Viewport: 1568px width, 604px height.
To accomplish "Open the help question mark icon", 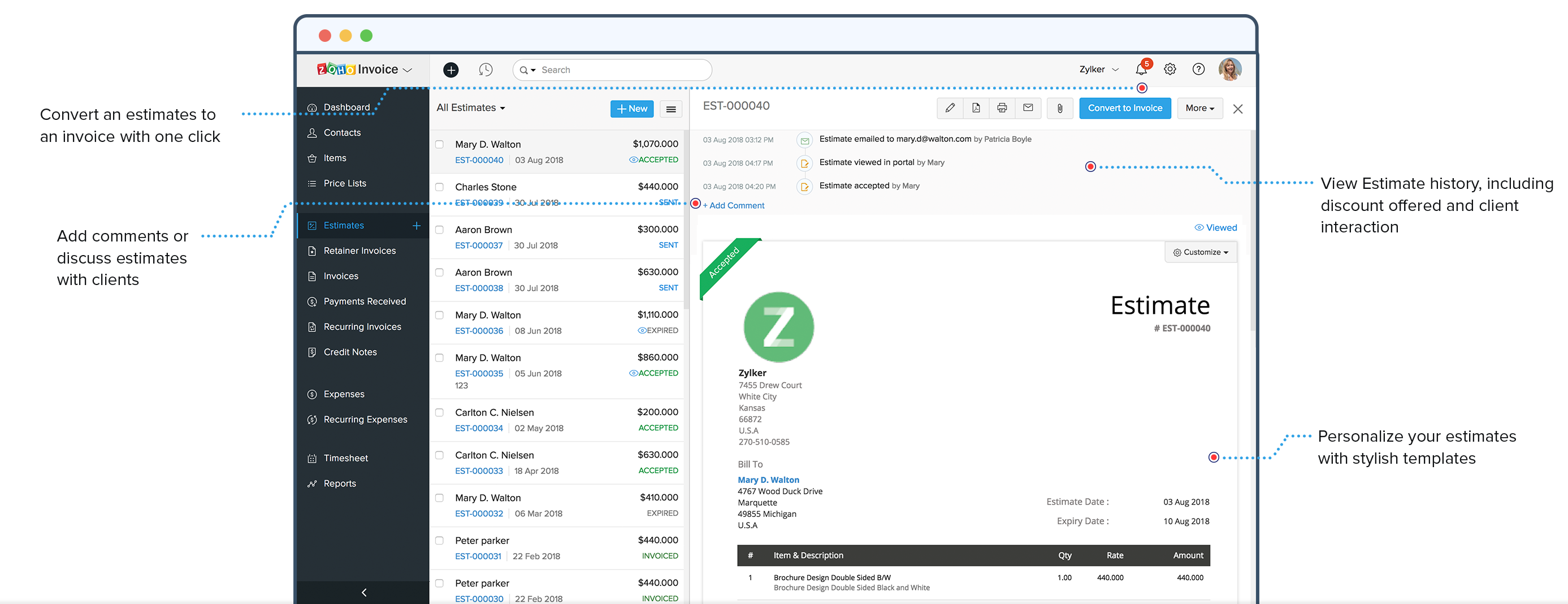I will pyautogui.click(x=1198, y=70).
